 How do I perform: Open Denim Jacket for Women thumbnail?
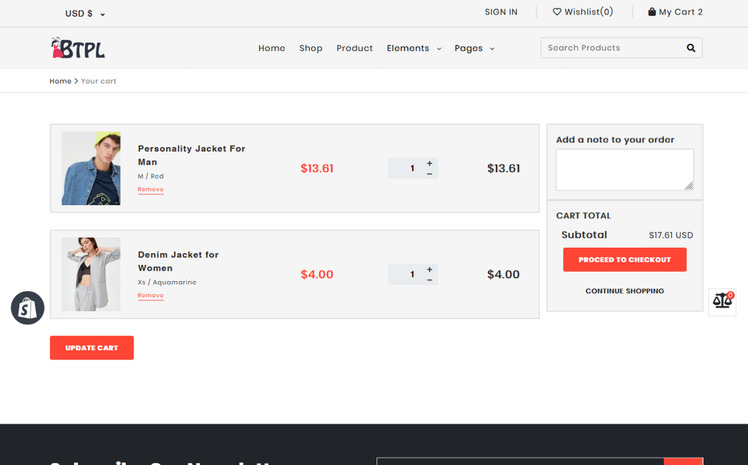tap(91, 274)
